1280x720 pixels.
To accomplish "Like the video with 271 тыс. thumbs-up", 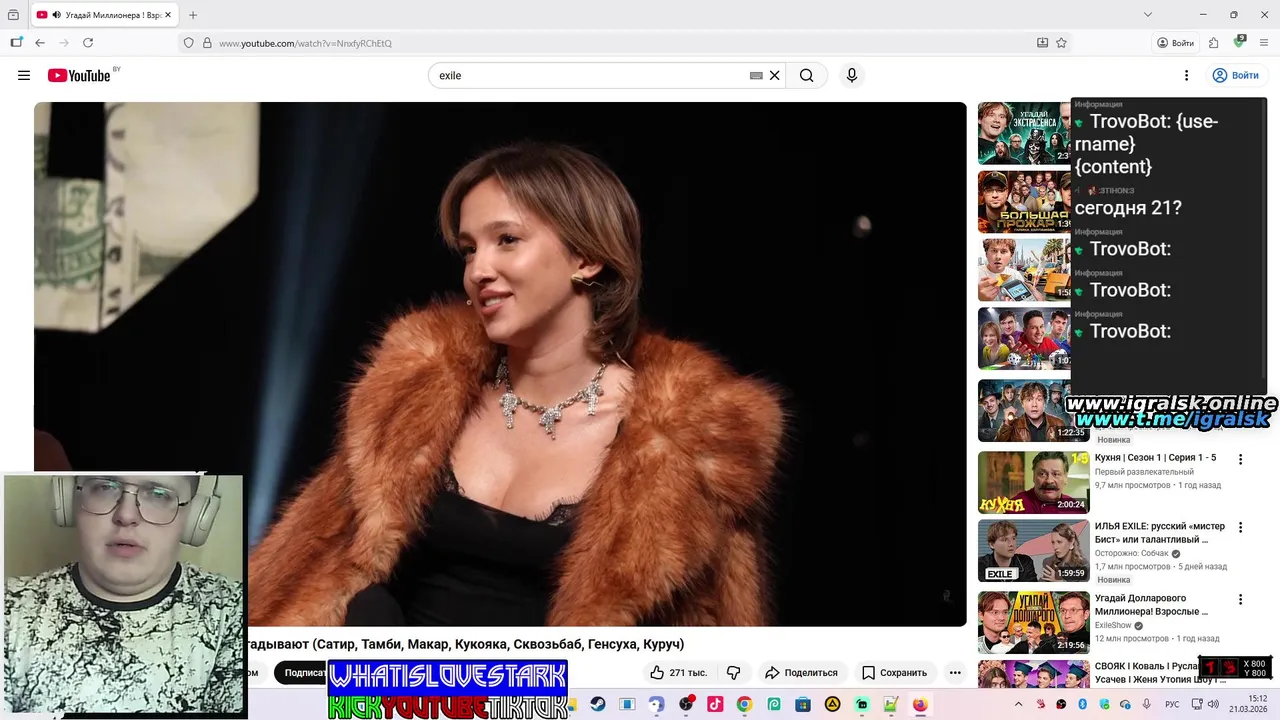I will pyautogui.click(x=678, y=672).
